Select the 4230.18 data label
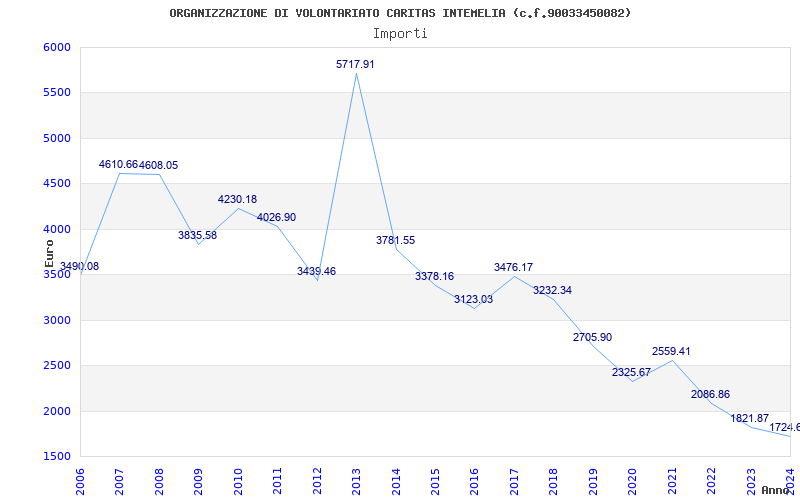Viewport: 800px width, 500px height. click(237, 199)
